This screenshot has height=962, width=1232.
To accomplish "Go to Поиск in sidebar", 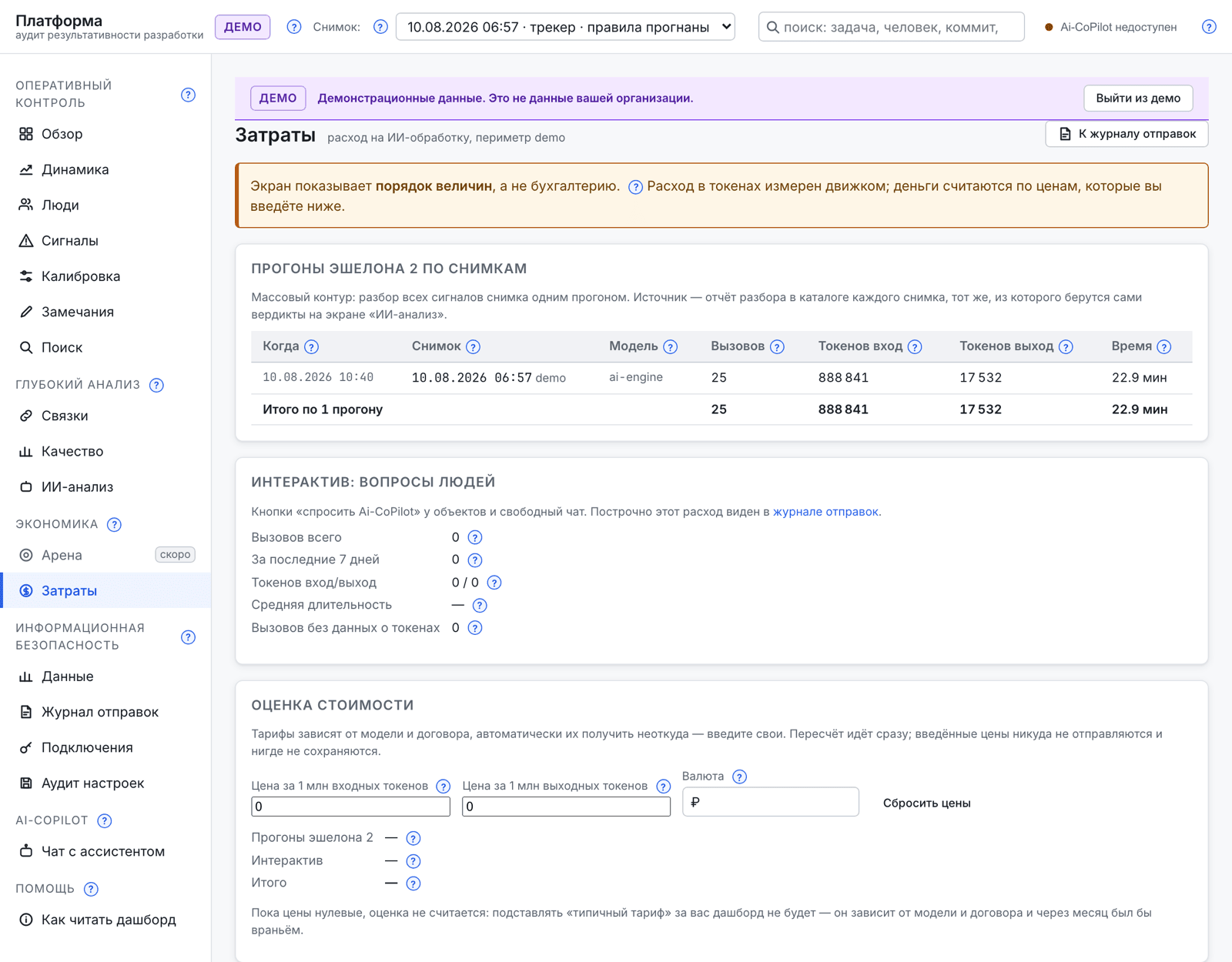I will (105, 347).
